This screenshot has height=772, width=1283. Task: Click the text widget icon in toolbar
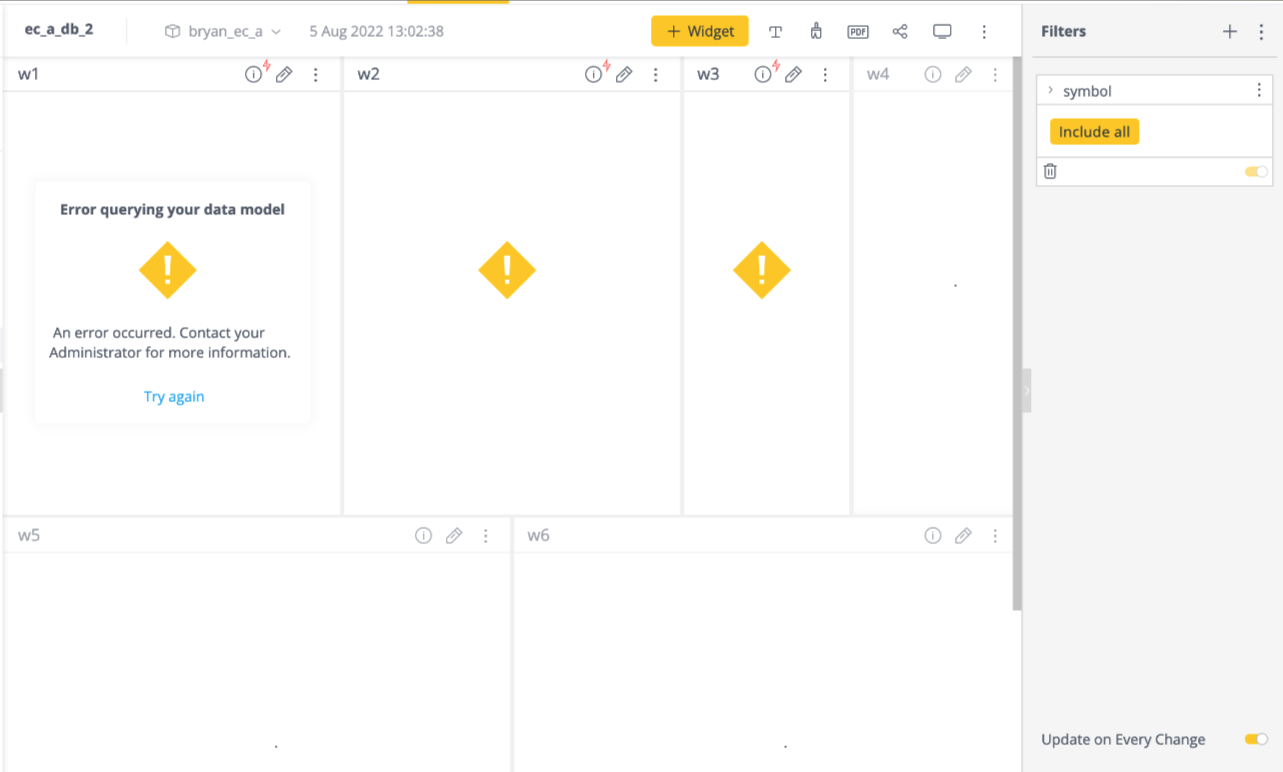775,32
